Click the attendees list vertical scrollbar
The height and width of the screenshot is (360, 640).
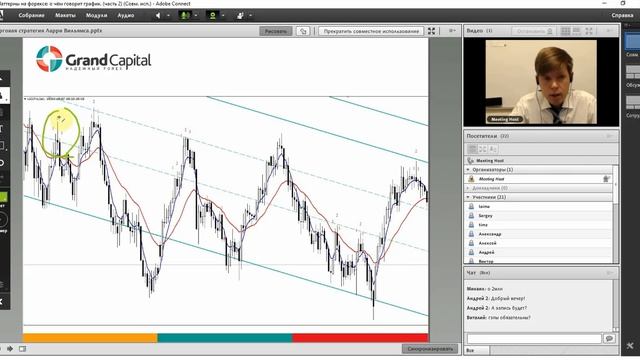click(616, 214)
